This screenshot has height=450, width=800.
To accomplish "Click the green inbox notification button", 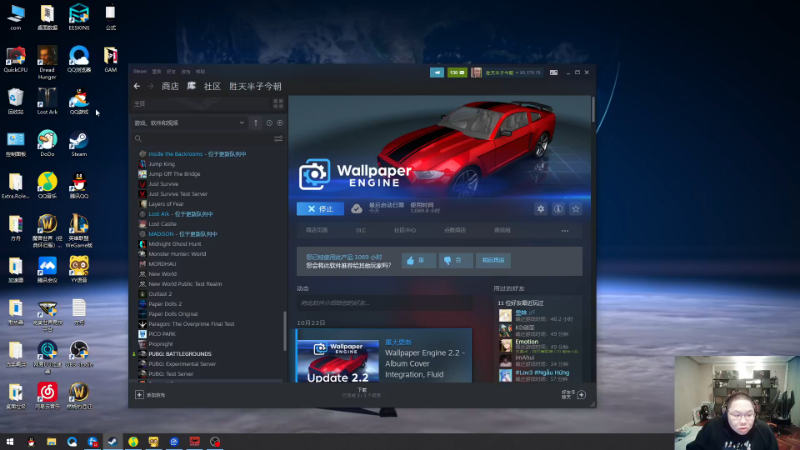I will point(457,72).
